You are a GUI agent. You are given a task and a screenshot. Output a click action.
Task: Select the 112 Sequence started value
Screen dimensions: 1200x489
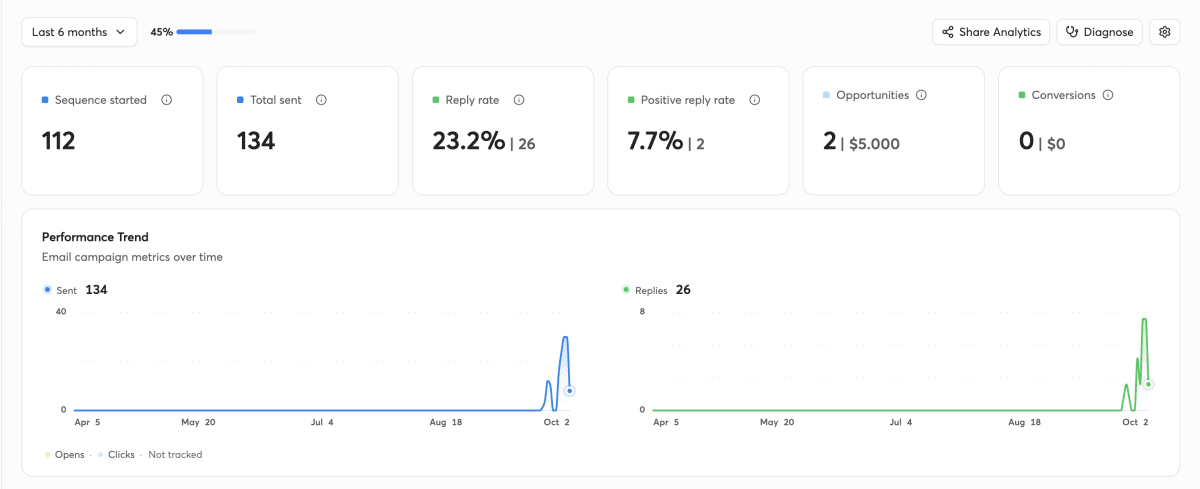point(59,141)
